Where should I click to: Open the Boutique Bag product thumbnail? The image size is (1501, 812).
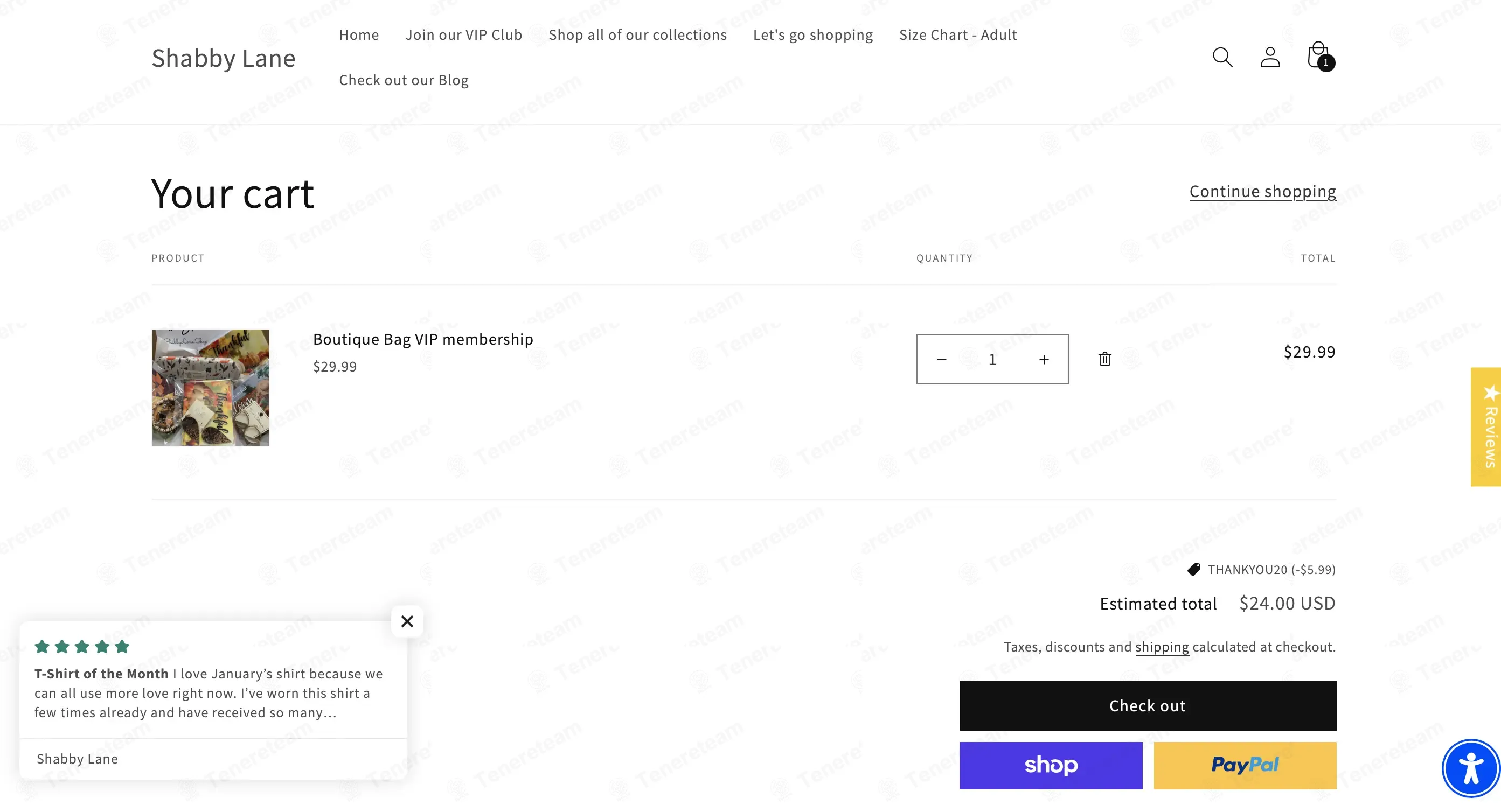point(210,387)
